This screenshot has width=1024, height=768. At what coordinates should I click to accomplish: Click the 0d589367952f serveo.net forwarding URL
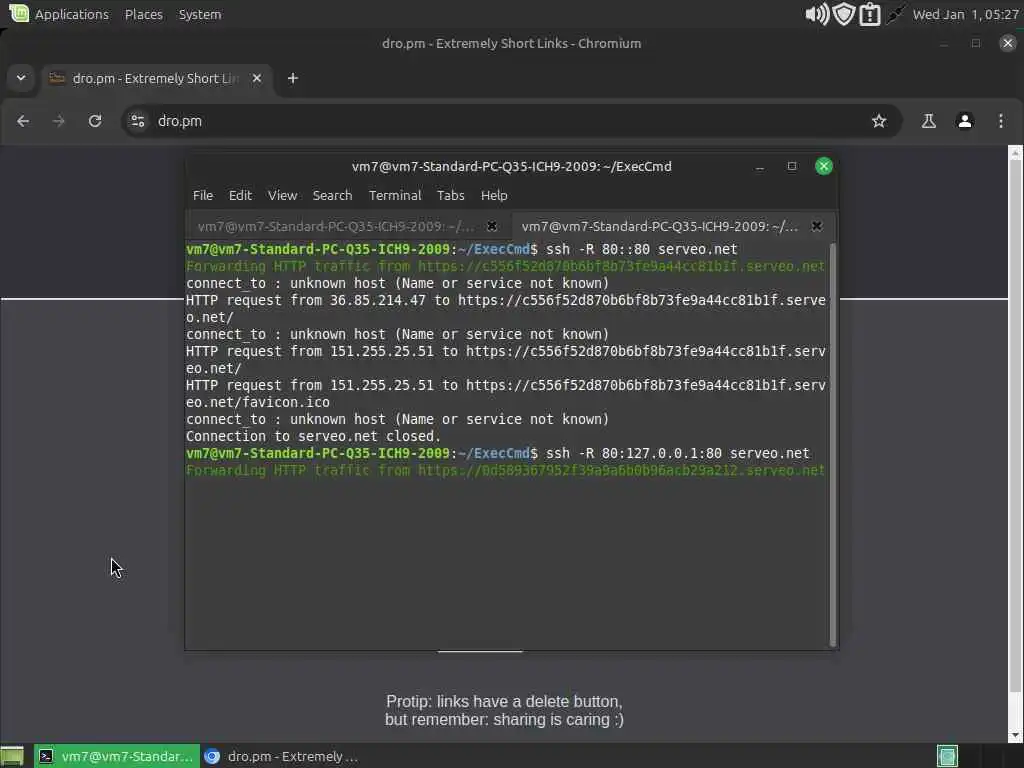click(621, 470)
